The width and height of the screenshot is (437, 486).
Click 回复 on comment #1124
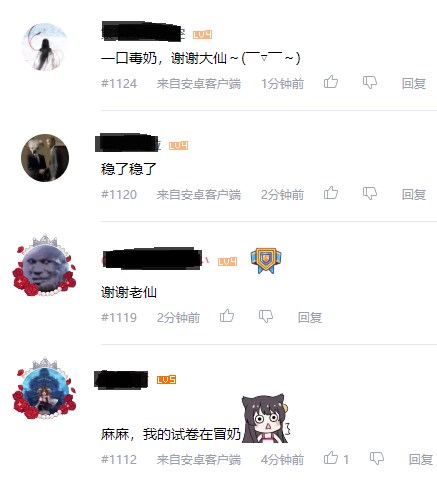pyautogui.click(x=414, y=83)
